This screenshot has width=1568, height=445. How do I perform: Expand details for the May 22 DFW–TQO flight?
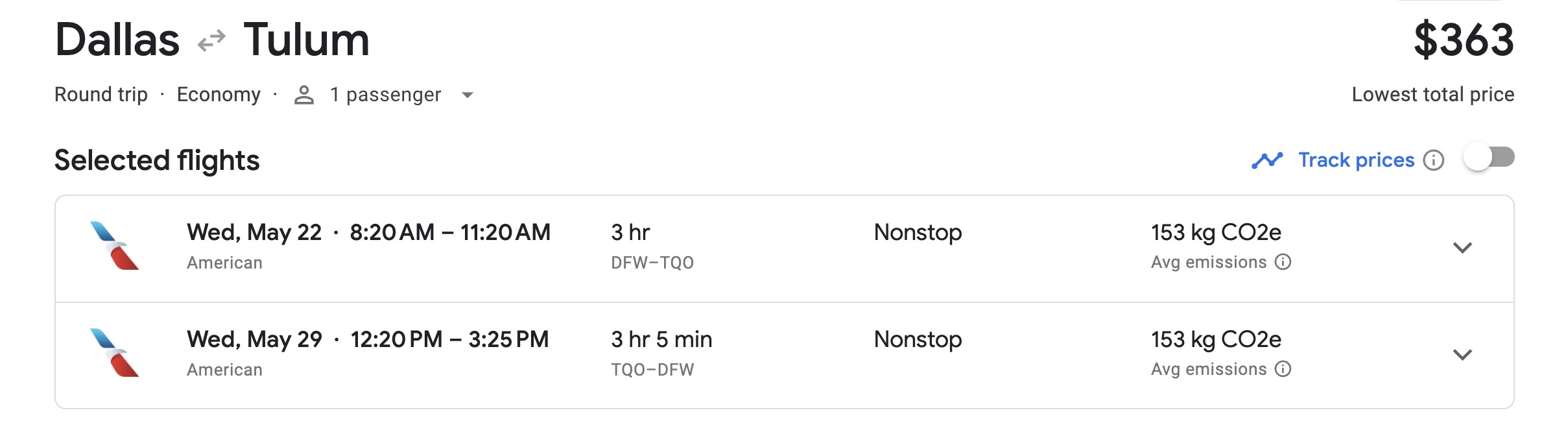[1464, 248]
